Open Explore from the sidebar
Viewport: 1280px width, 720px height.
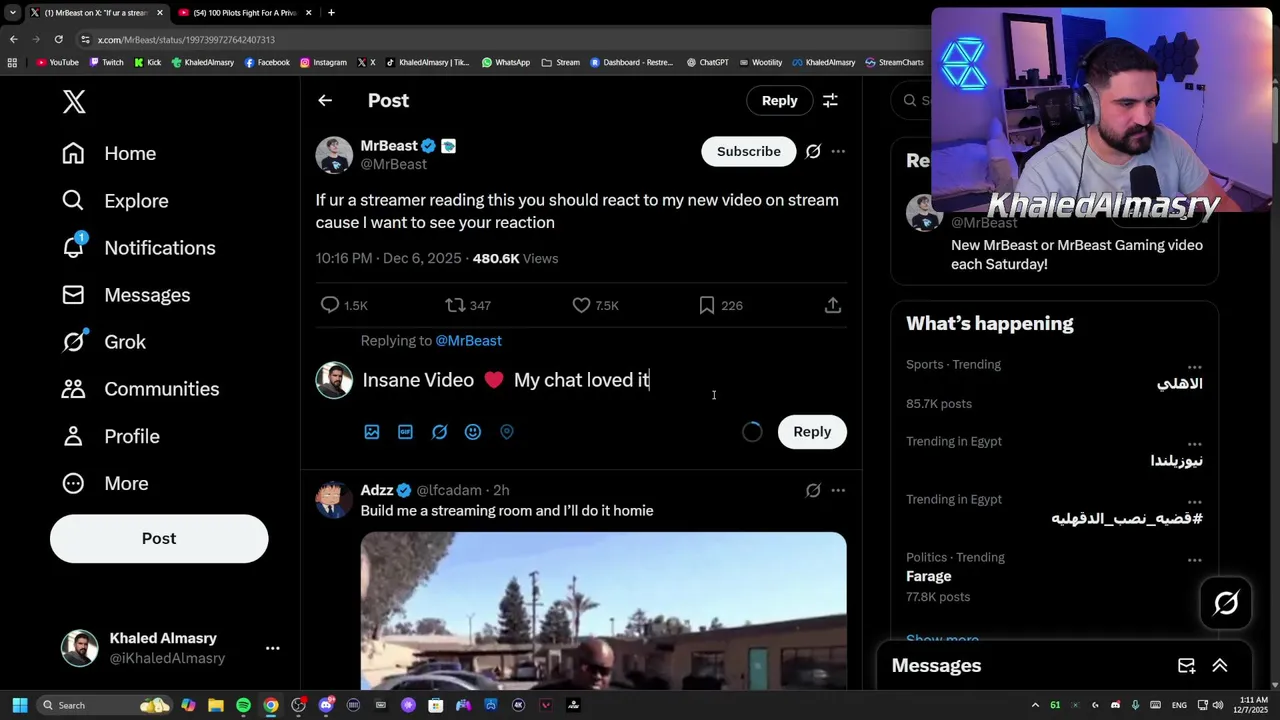click(x=115, y=200)
